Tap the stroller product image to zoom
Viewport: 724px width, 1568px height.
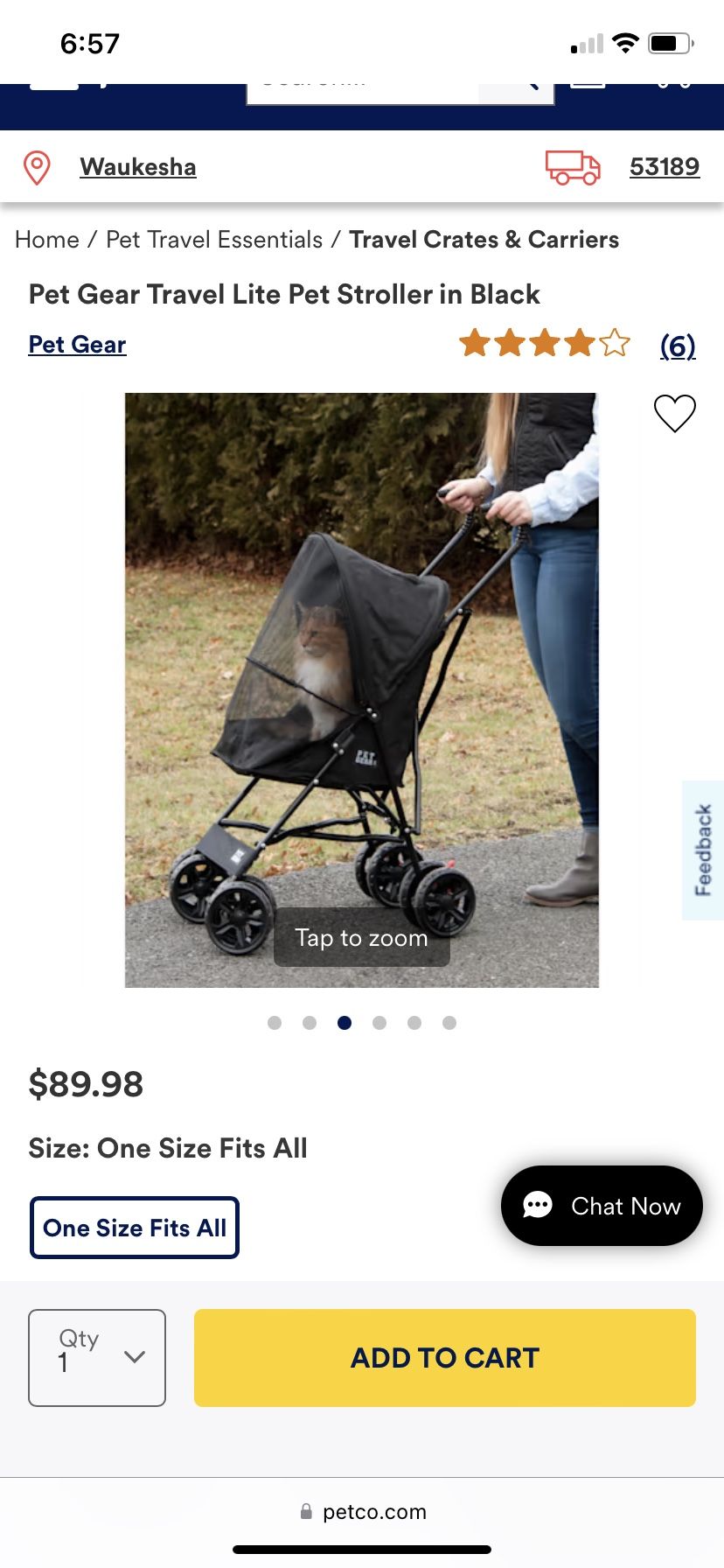click(362, 690)
